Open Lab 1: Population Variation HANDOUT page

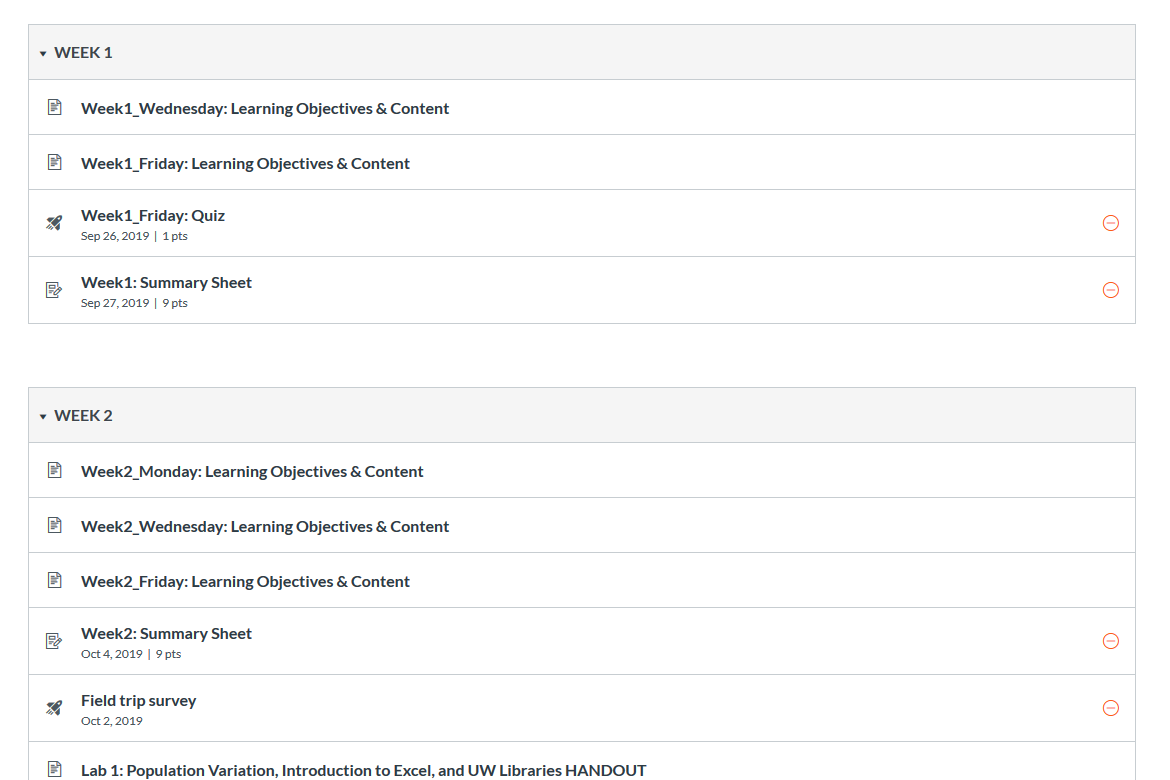[363, 770]
